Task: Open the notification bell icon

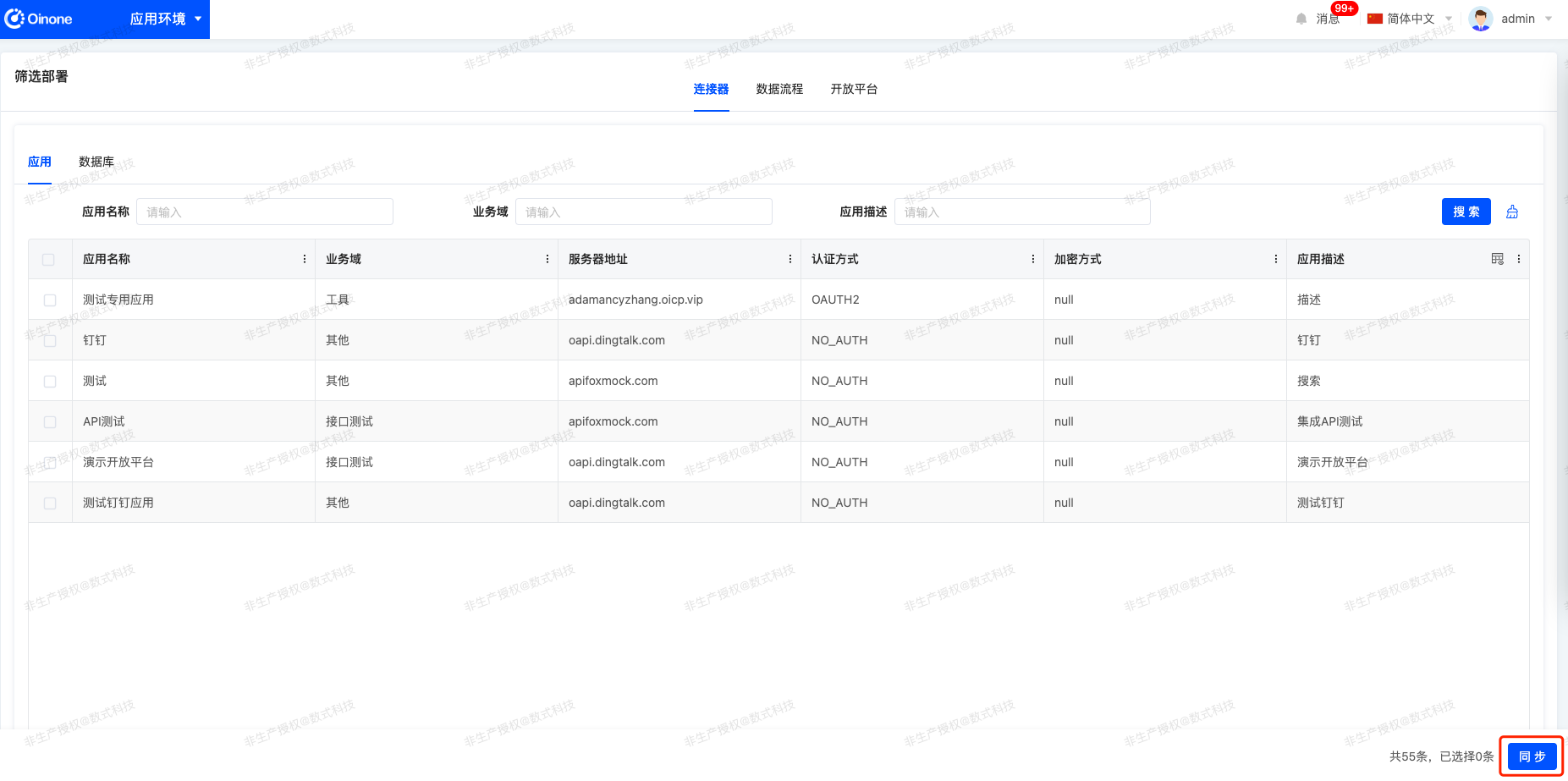Action: pos(1301,19)
